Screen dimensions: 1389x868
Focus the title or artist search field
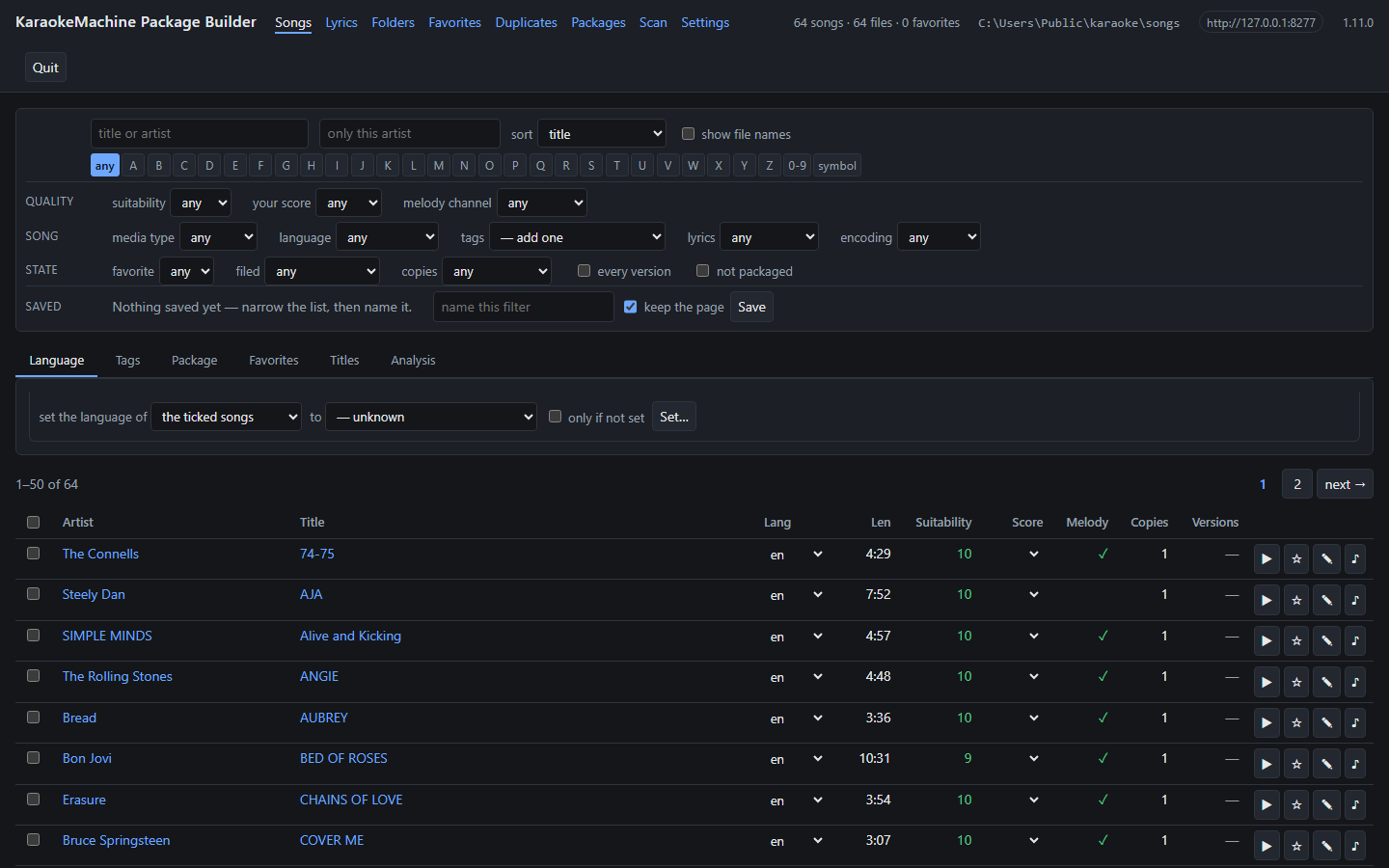[200, 133]
